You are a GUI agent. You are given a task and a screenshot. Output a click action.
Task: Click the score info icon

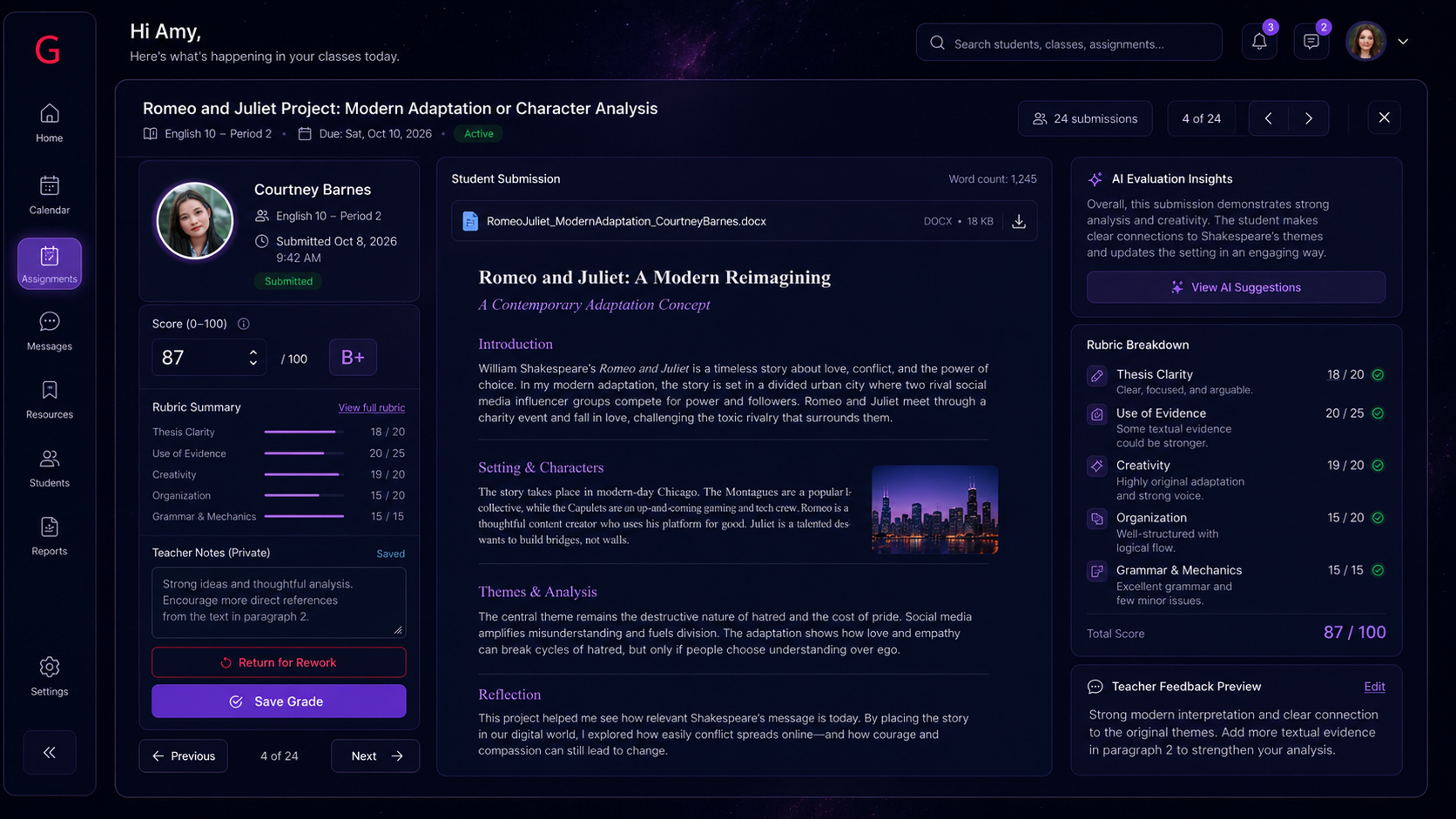click(244, 324)
